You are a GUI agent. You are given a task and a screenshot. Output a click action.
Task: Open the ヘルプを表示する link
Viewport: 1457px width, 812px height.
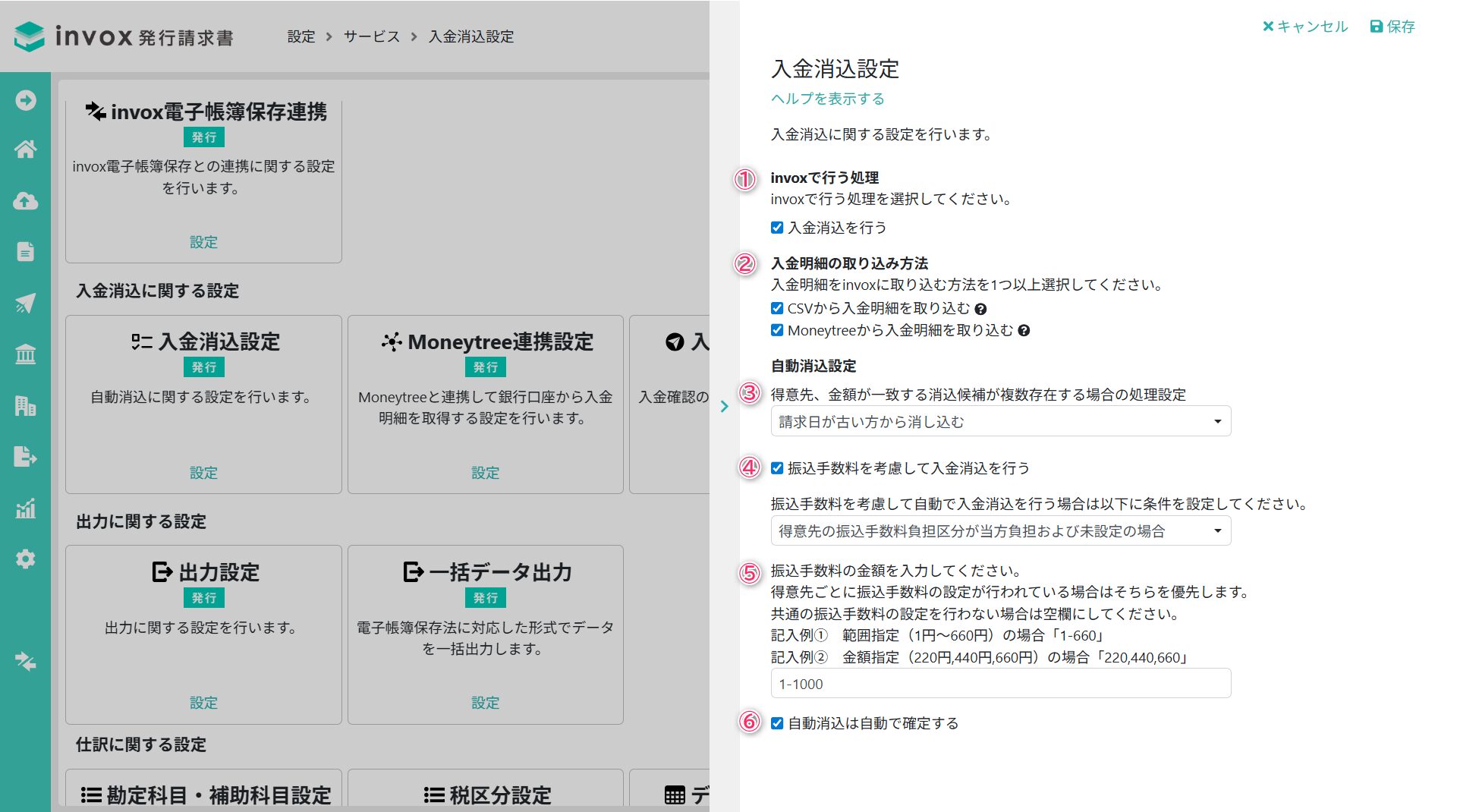tap(828, 99)
